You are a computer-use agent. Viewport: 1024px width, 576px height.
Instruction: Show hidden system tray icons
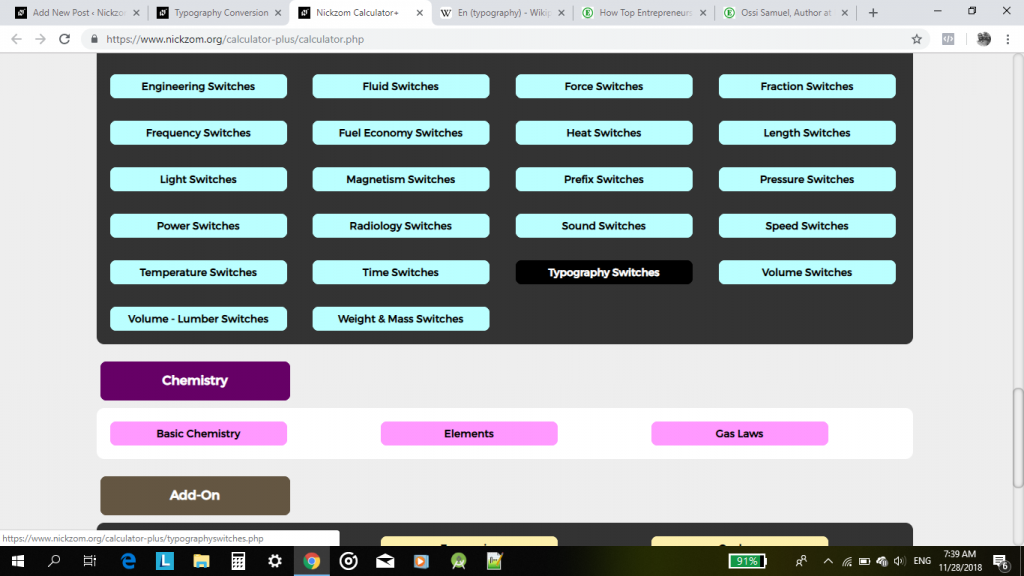point(828,561)
